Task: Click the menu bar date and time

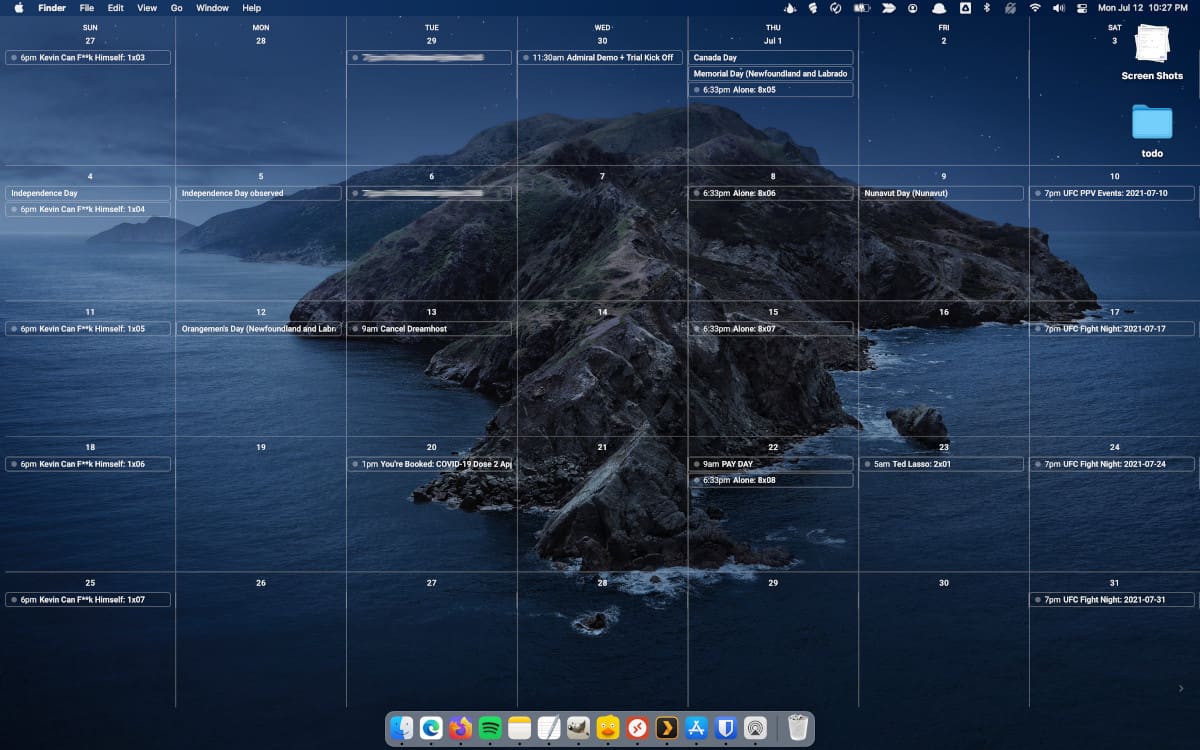Action: tap(1143, 8)
